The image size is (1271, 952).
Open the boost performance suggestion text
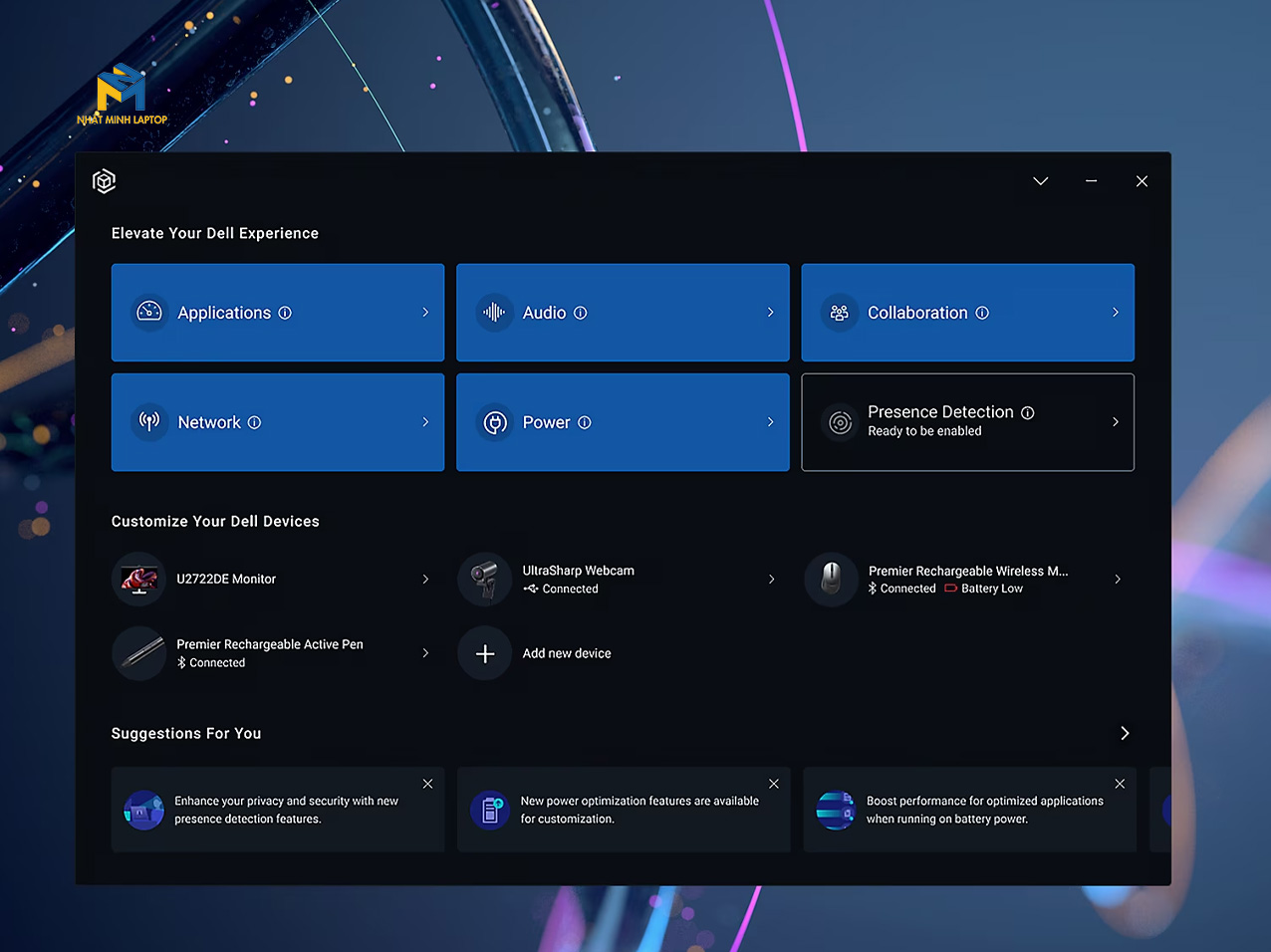(985, 810)
